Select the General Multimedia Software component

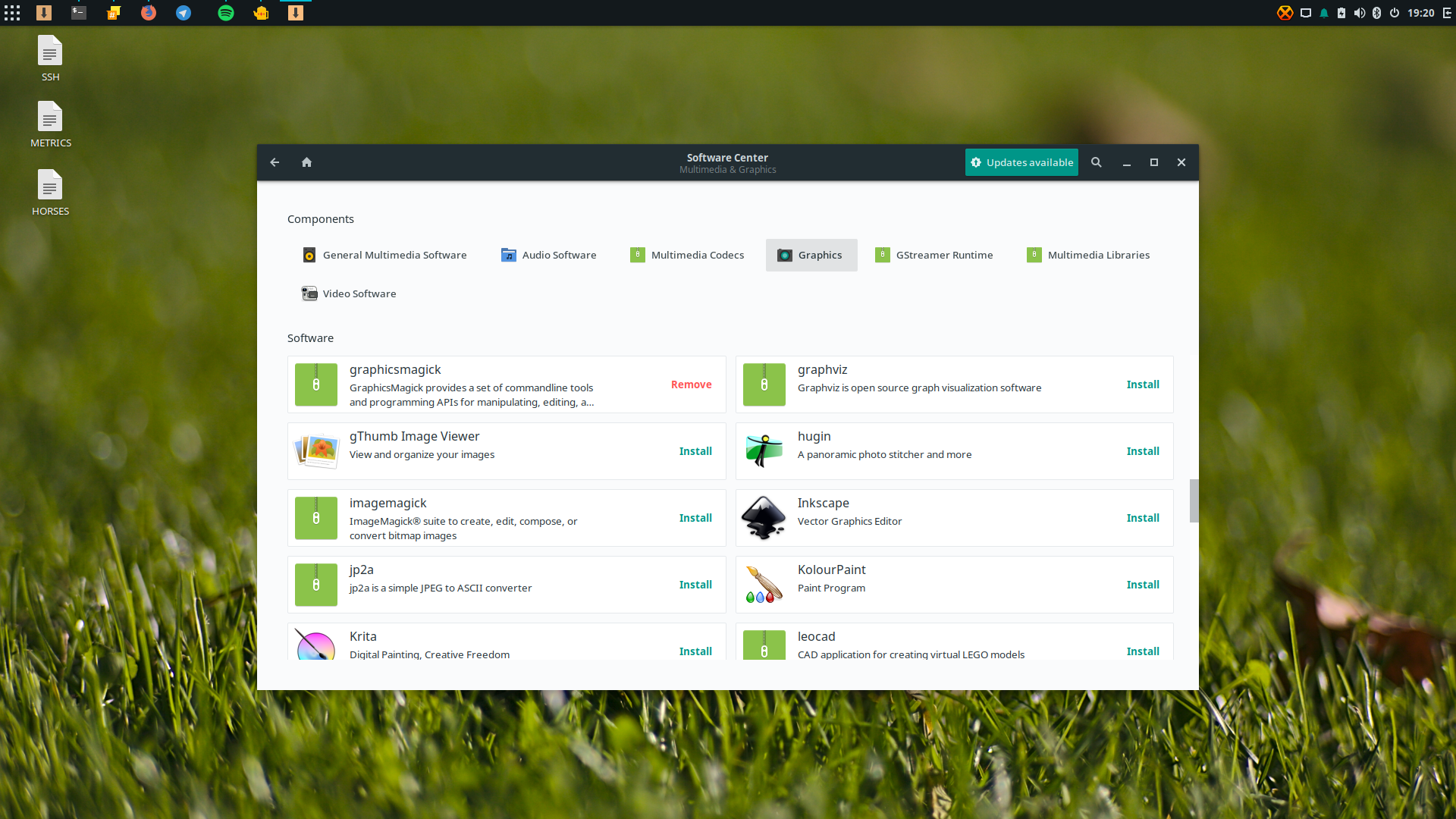tap(384, 256)
